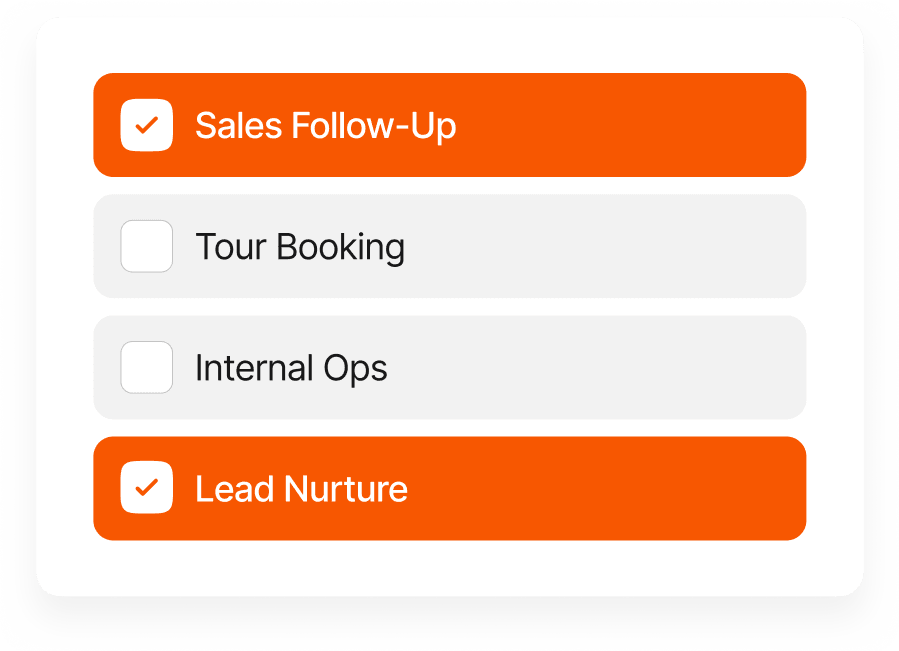Choose the gray Internal Ops option row

600,367
